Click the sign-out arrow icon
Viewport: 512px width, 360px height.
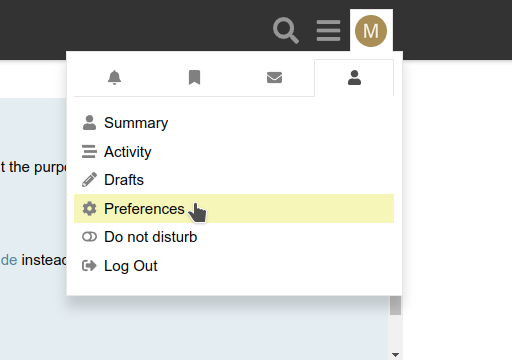pos(89,266)
